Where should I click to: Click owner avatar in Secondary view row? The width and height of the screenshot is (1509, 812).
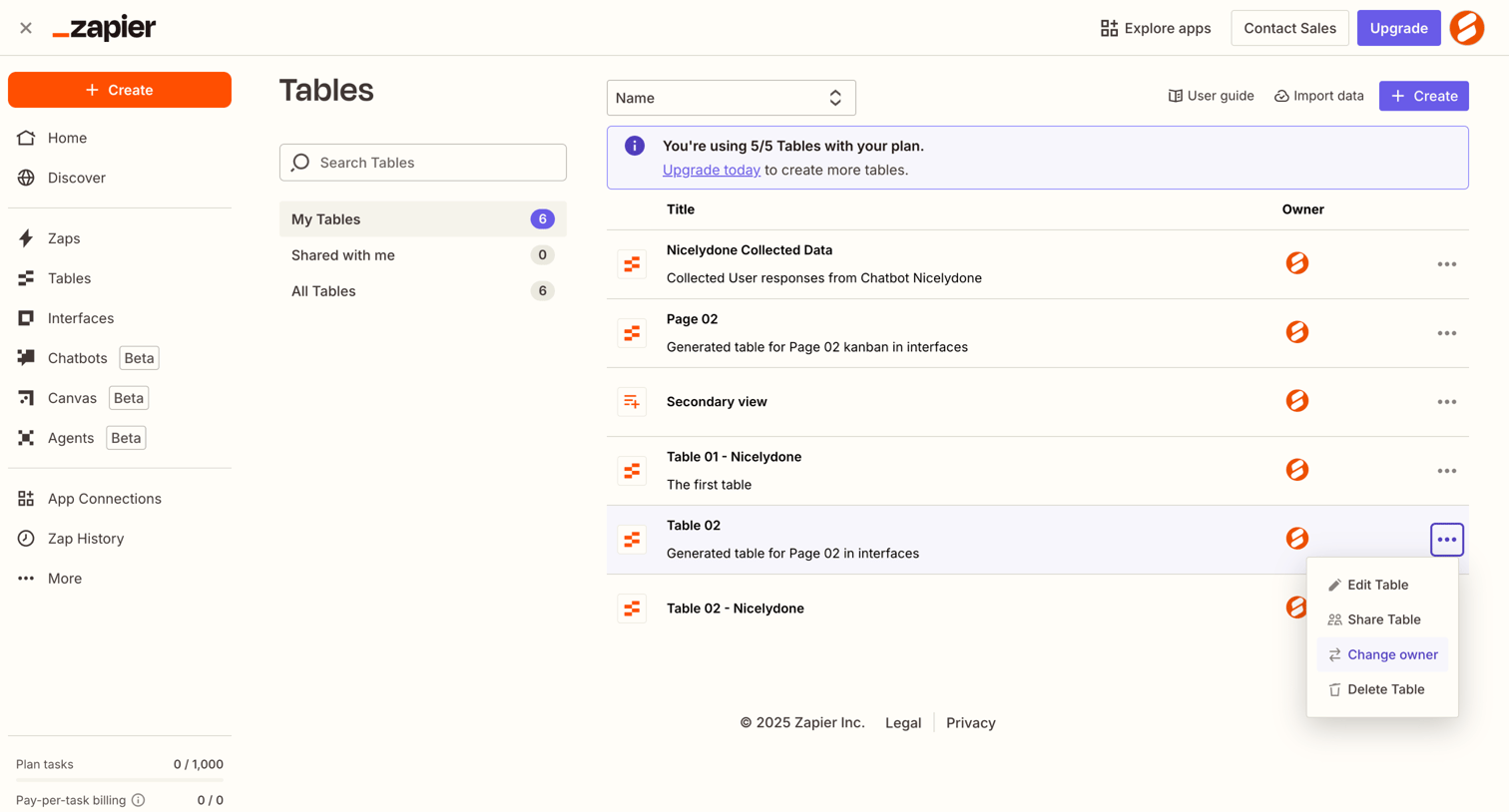point(1297,401)
